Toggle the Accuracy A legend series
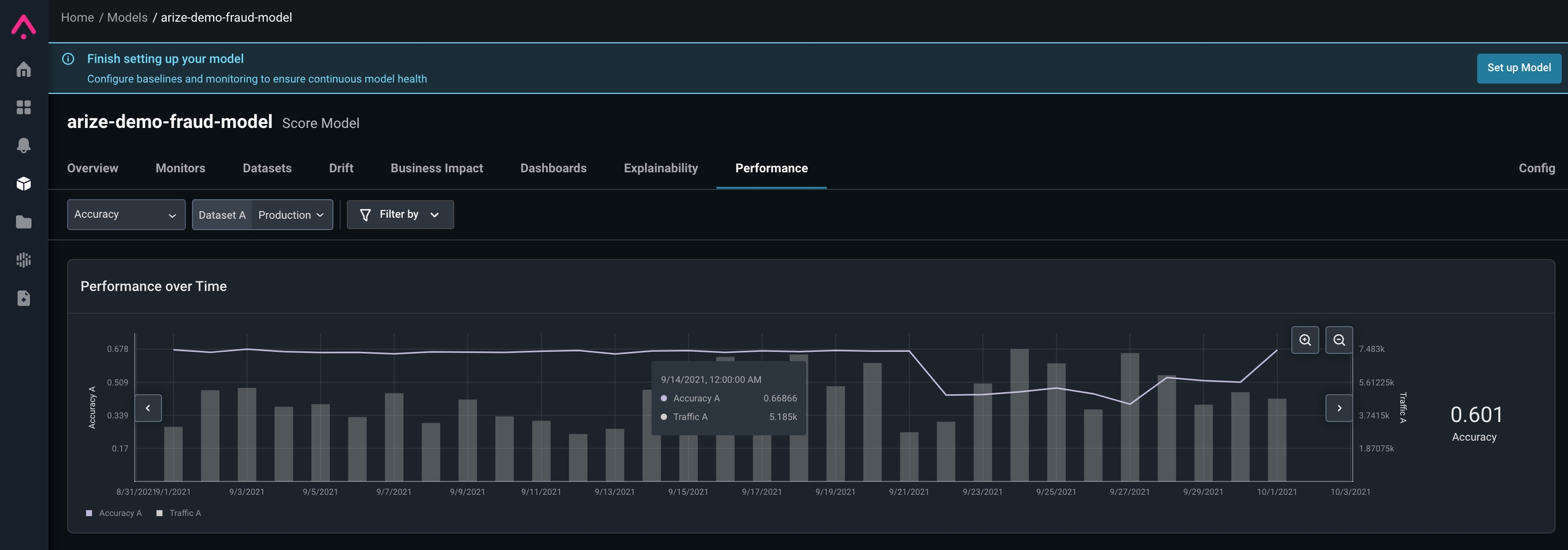 tap(114, 513)
